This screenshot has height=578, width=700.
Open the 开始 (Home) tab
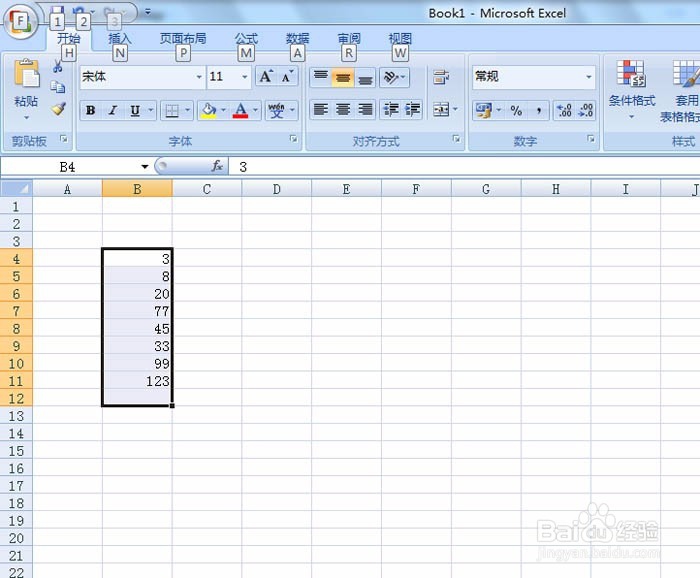tap(69, 38)
